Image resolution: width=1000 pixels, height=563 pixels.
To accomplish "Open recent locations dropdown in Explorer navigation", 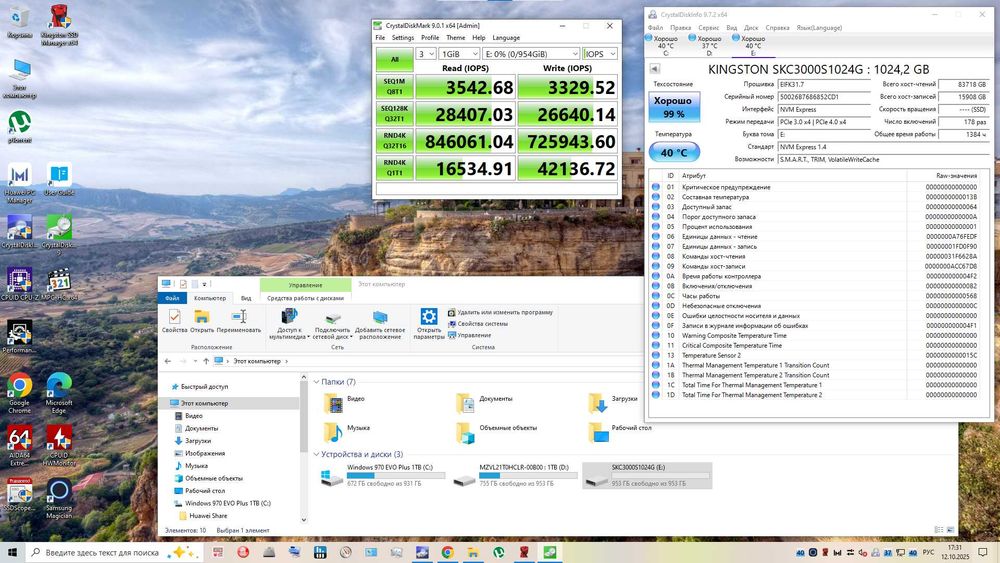I will coord(195,361).
